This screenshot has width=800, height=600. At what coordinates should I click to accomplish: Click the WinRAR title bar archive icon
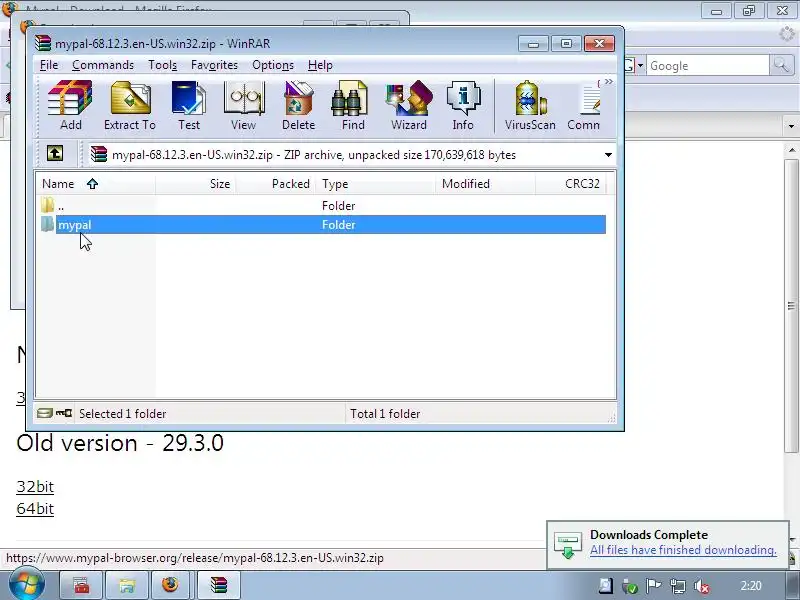coord(43,43)
